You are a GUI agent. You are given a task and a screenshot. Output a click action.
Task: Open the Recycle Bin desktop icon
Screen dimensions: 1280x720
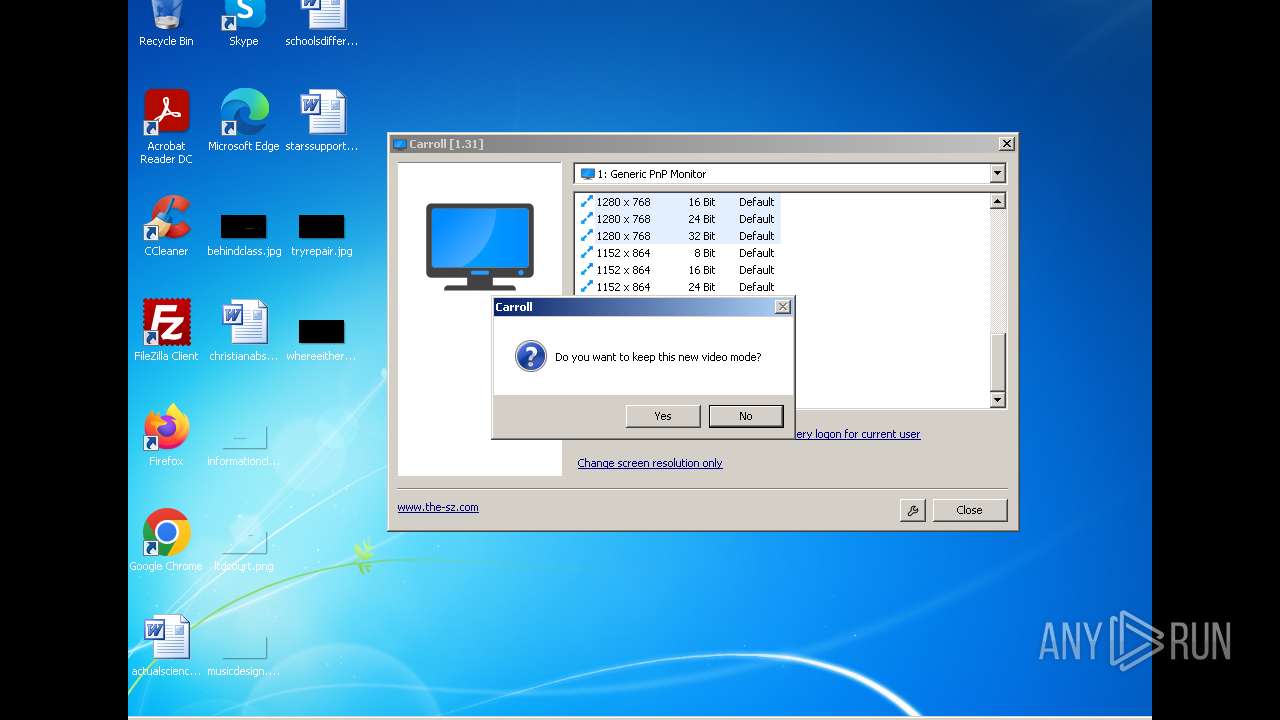coord(166,24)
